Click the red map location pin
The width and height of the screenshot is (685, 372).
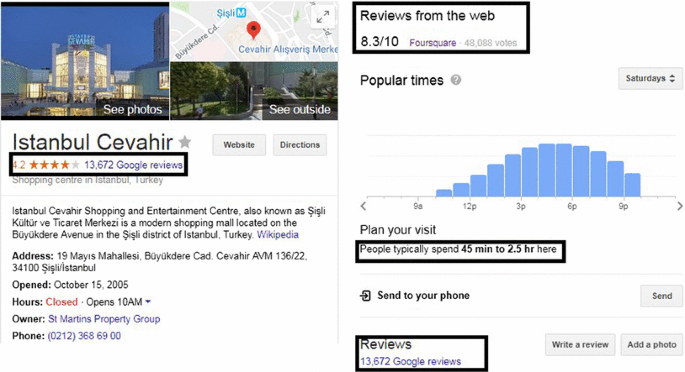(253, 30)
